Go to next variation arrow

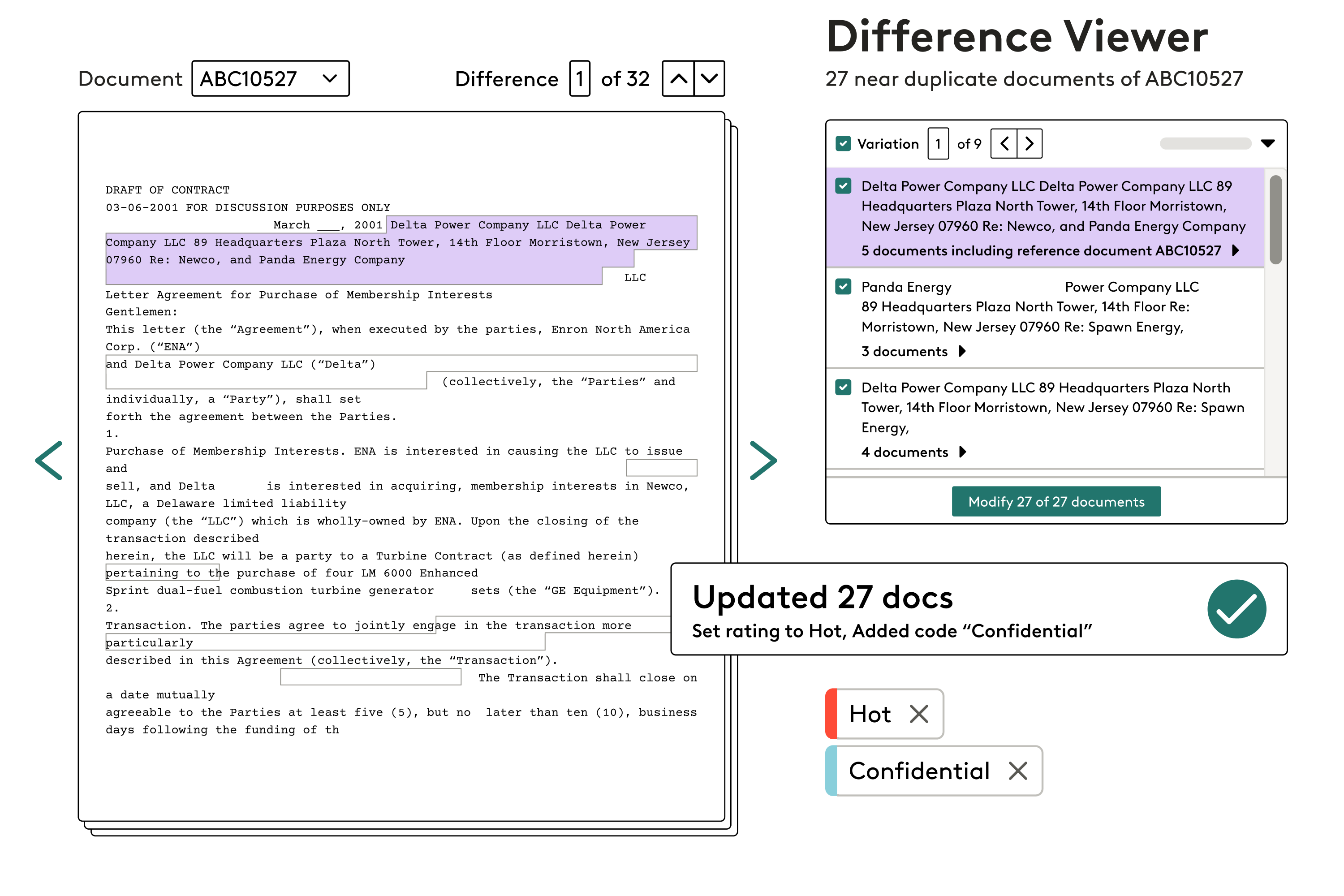(x=1029, y=143)
